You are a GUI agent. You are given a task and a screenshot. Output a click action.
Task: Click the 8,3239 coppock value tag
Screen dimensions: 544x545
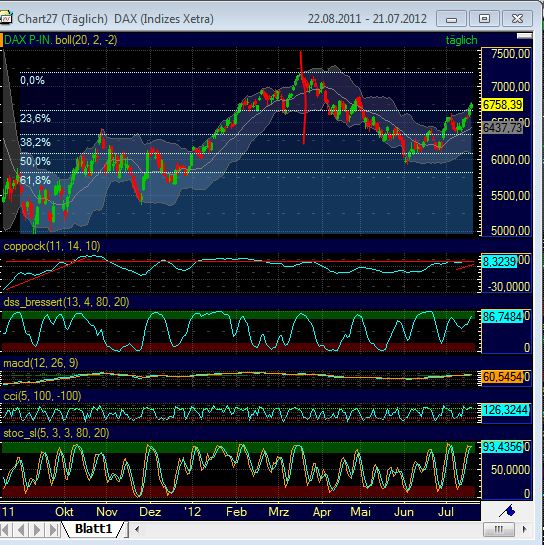click(500, 261)
